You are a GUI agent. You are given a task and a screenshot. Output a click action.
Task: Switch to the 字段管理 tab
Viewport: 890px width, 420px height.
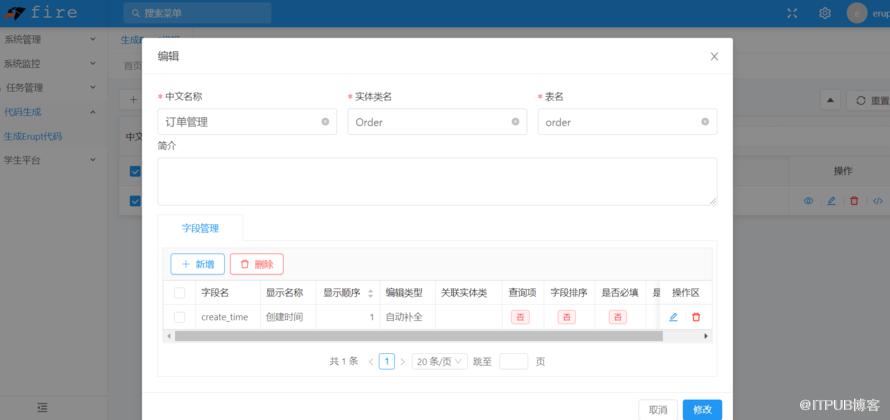pos(200,228)
